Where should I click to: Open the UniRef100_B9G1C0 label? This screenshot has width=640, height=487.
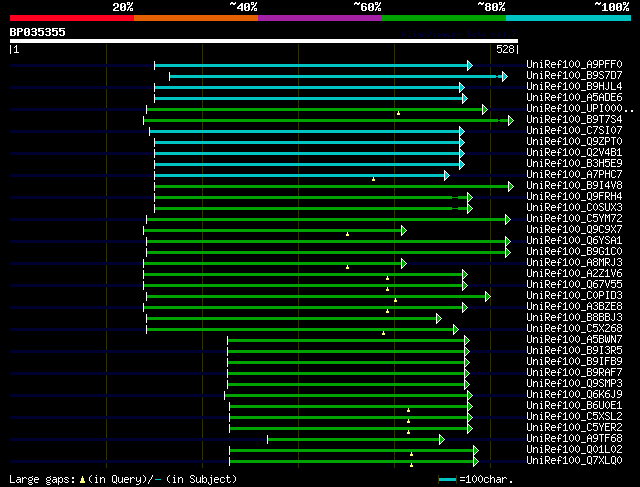pos(574,252)
